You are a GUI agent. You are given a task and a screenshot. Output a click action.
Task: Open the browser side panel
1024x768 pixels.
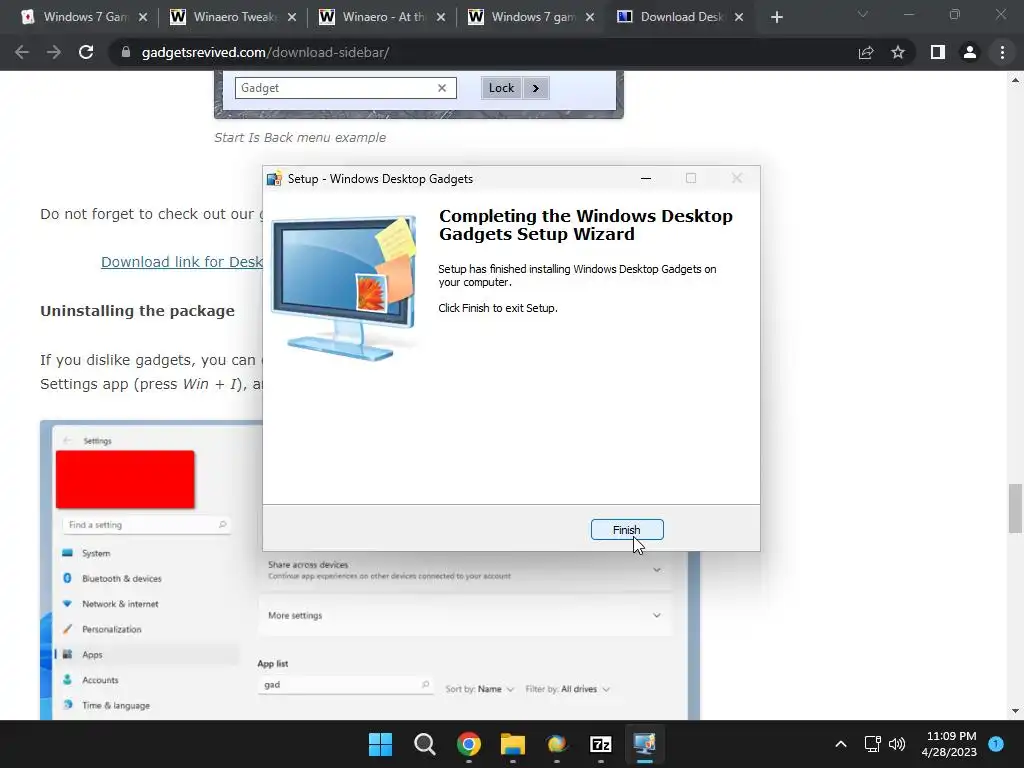938,52
